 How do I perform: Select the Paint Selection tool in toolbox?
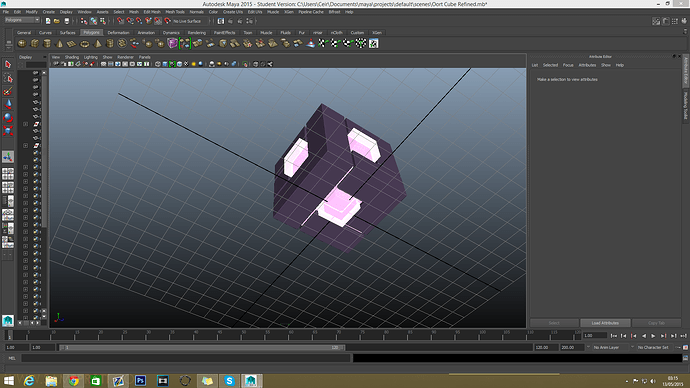(x=7, y=91)
